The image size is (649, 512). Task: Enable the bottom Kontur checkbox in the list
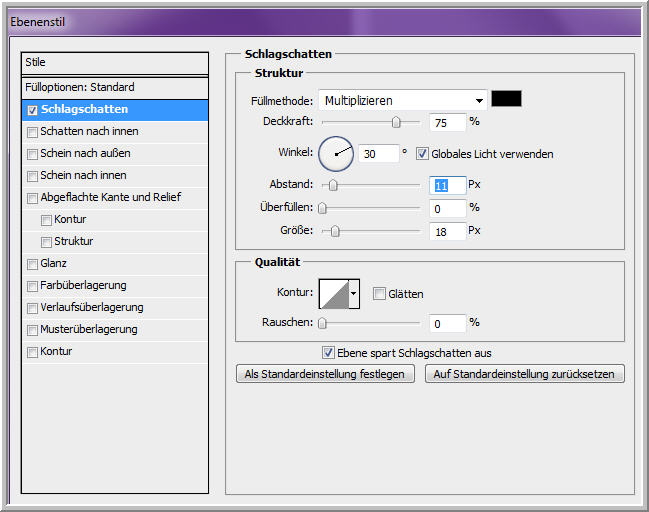click(x=32, y=352)
